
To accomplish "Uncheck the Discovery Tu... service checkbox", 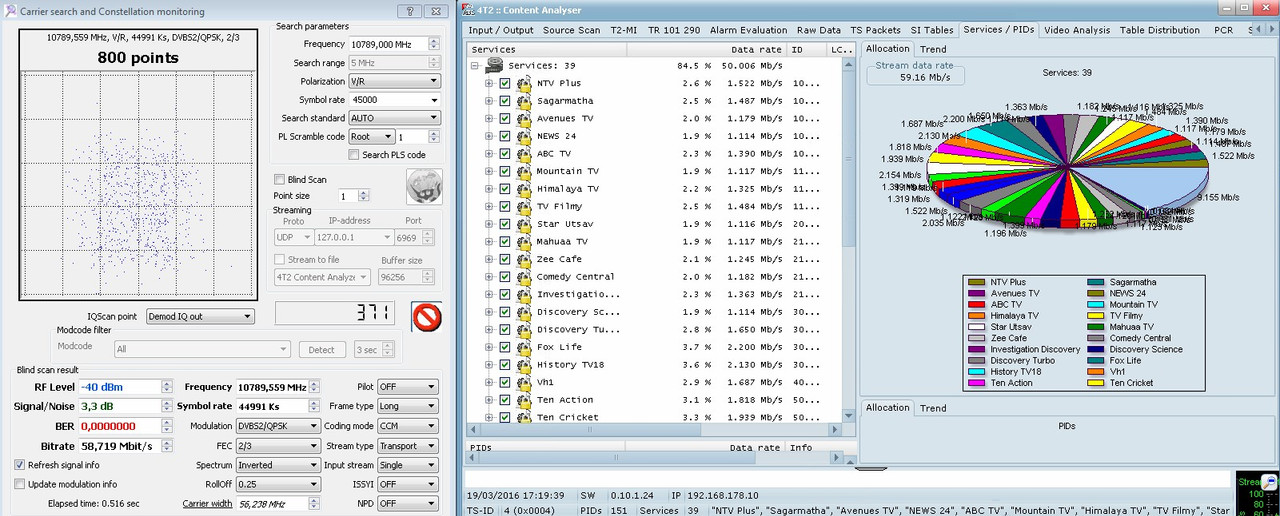I will click(505, 330).
